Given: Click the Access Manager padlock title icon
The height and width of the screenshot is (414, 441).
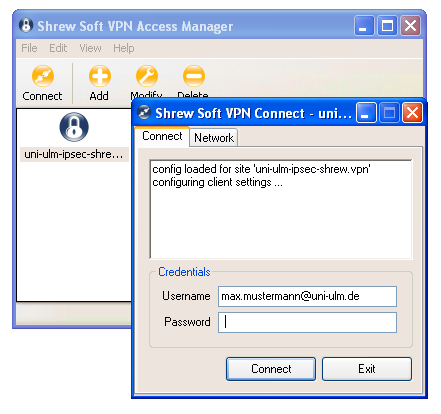Looking at the screenshot, I should [26, 26].
